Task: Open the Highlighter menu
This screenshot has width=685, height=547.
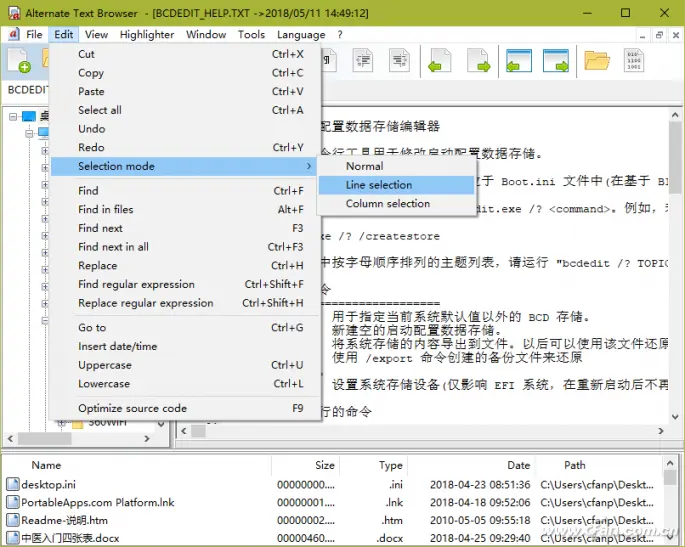Action: click(147, 34)
